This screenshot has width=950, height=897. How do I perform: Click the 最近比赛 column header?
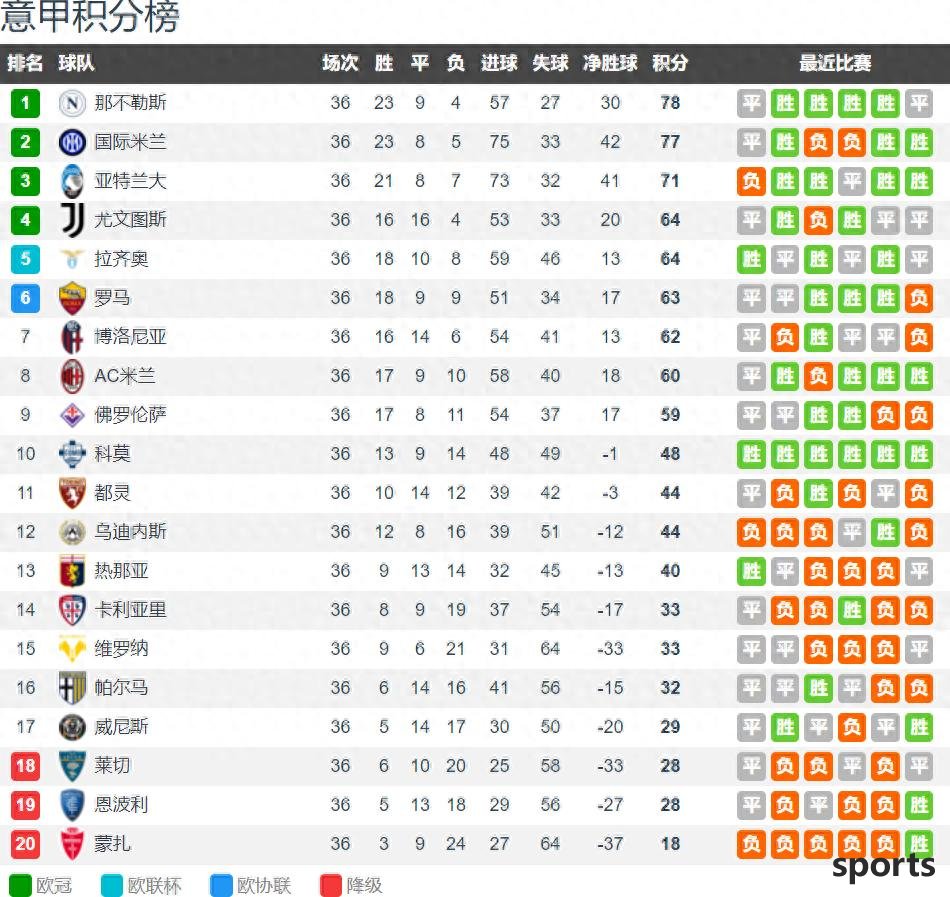point(834,63)
